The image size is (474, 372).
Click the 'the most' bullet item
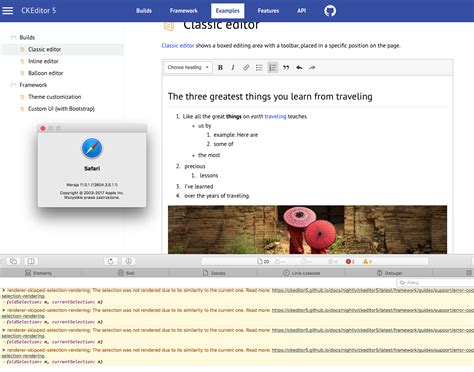tap(209, 155)
